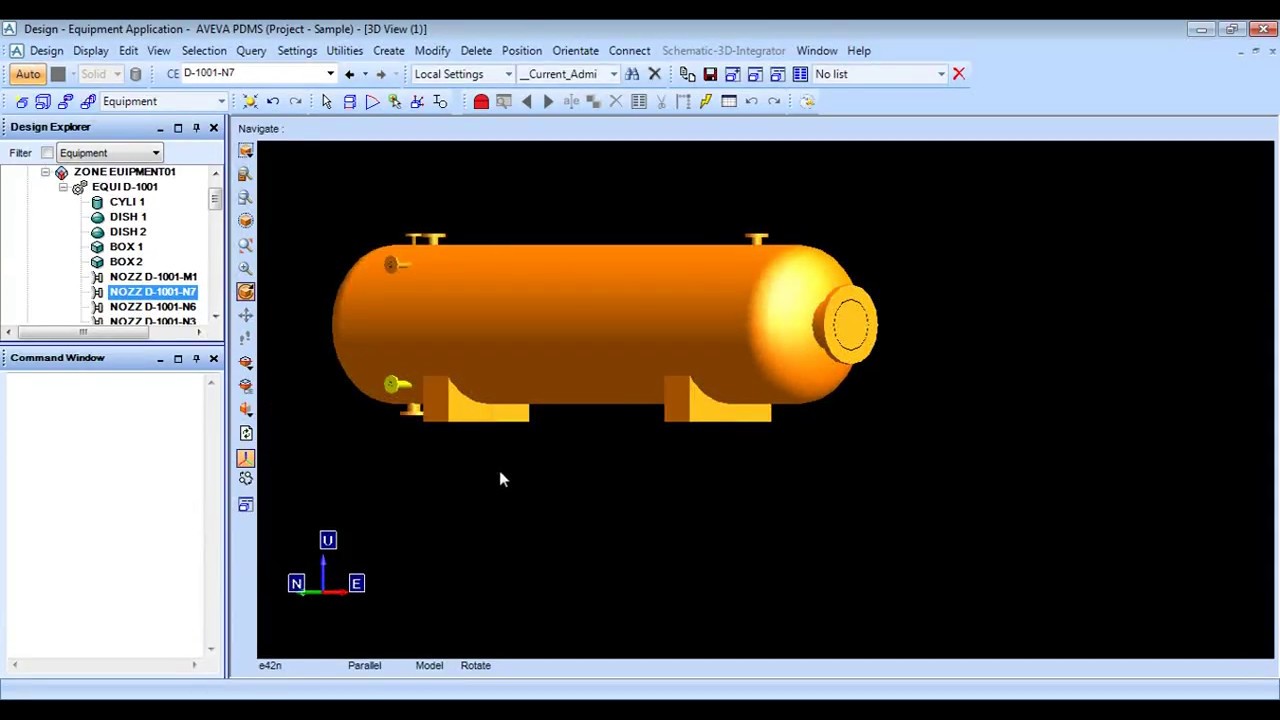Click the Command Window text area
The image size is (1280, 720).
pyautogui.click(x=104, y=515)
